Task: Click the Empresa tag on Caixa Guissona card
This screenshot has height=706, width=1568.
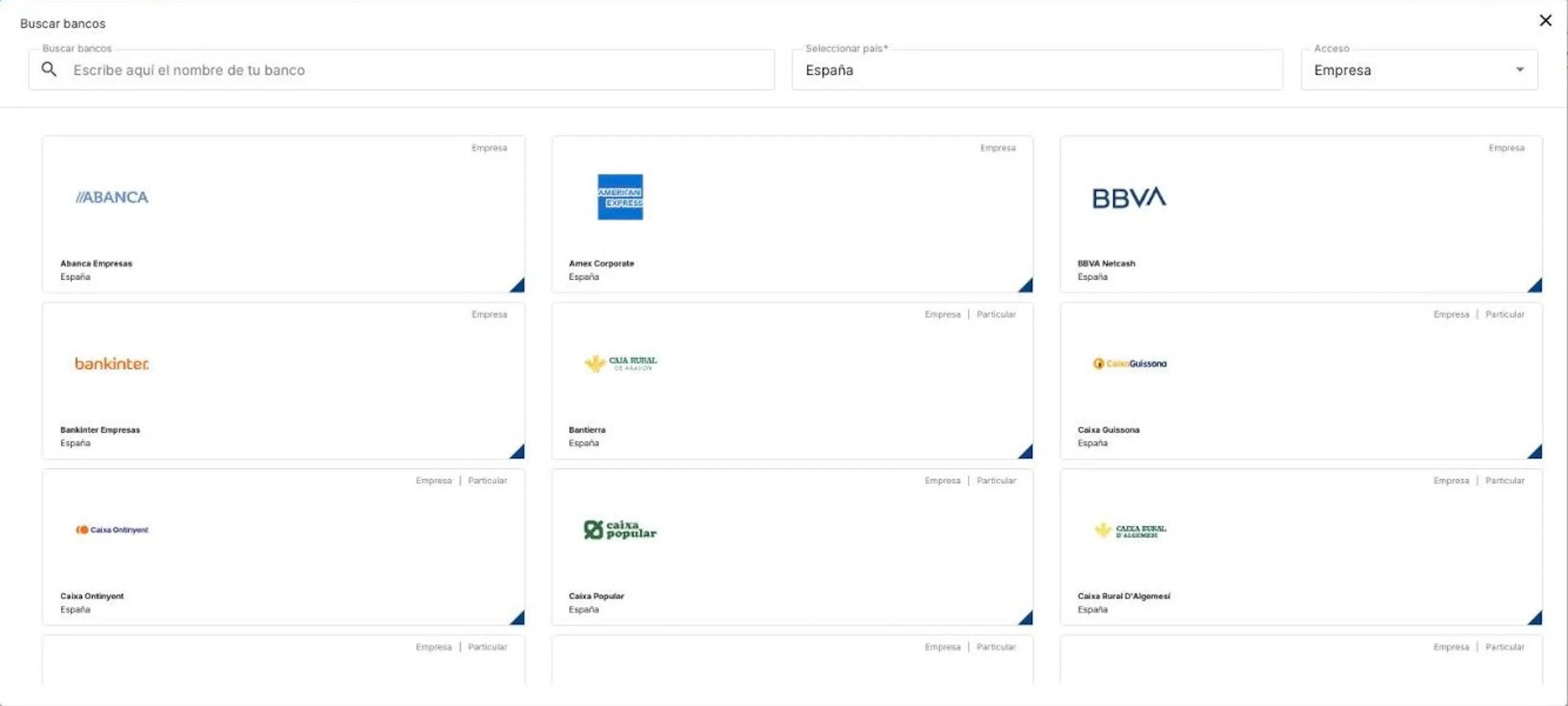Action: coord(1451,314)
